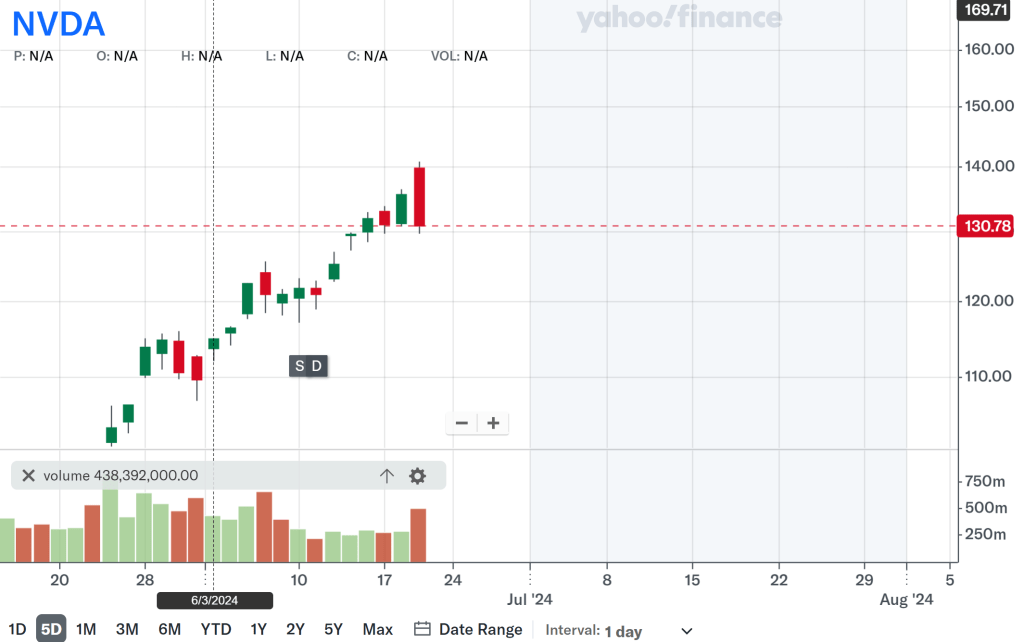Switch to 1M time range
The width and height of the screenshot is (1024, 642).
coord(86,629)
